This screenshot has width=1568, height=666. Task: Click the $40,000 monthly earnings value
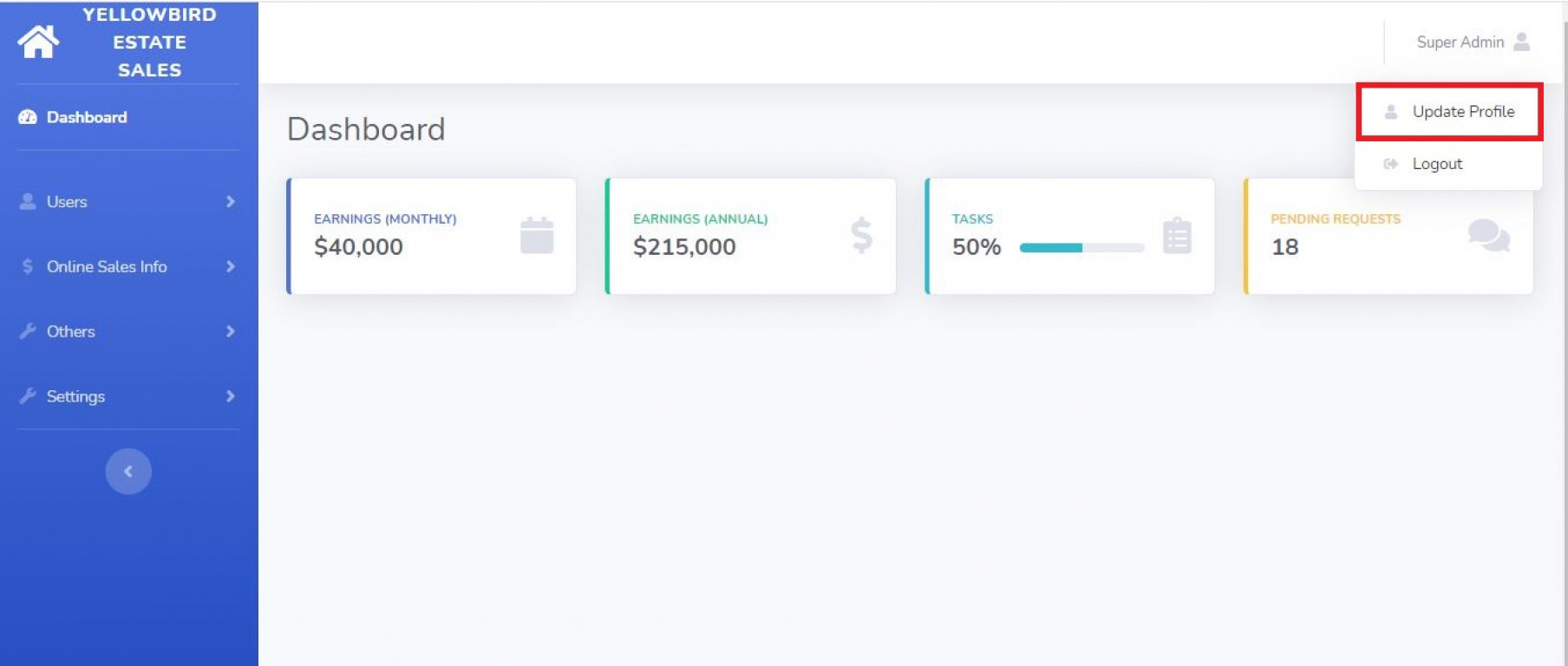(x=358, y=247)
